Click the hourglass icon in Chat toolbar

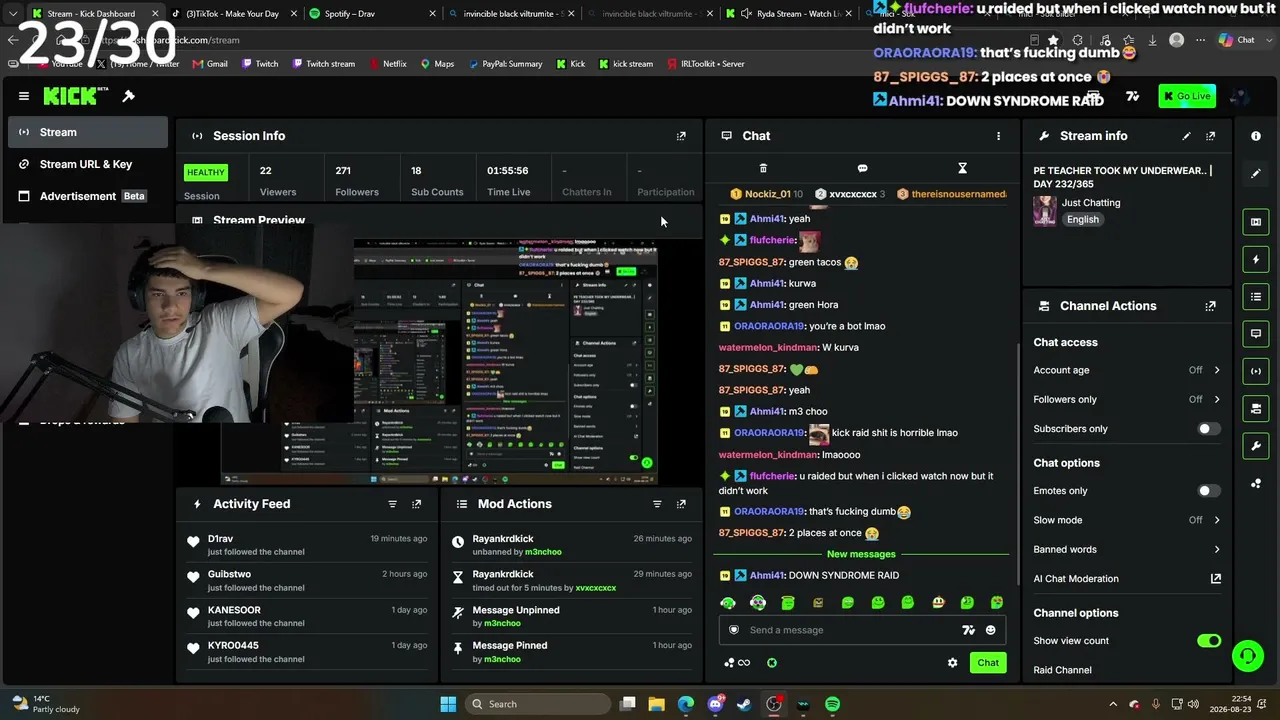click(962, 168)
